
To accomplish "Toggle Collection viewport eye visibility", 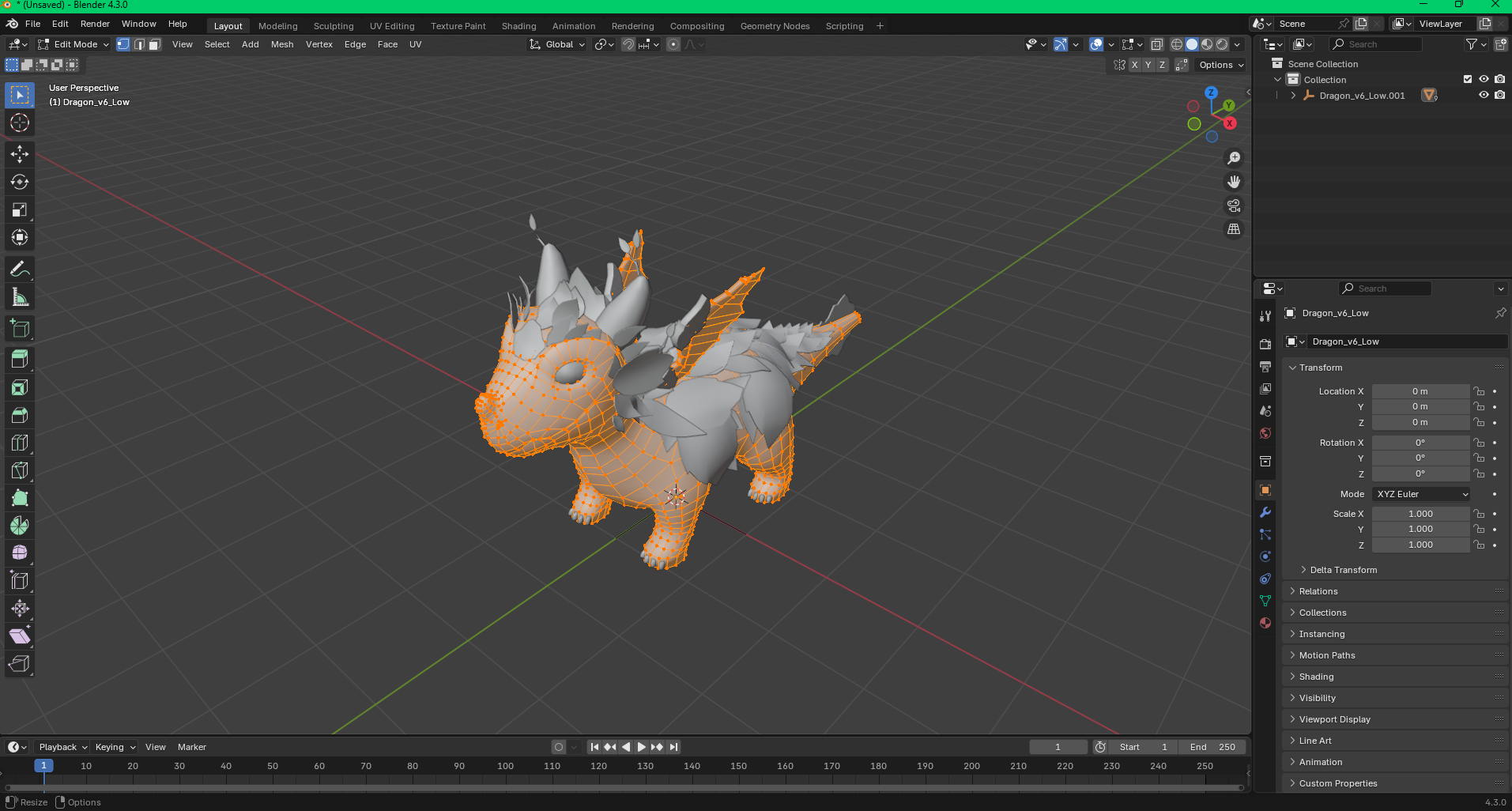I will pyautogui.click(x=1484, y=79).
